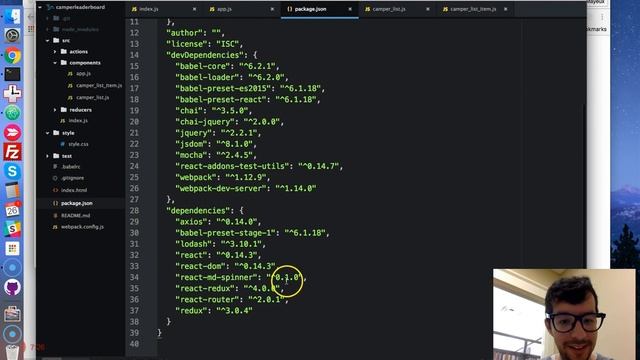Image resolution: width=640 pixels, height=360 pixels.
Task: Click the "dependencies" key in code
Action: tap(198, 211)
